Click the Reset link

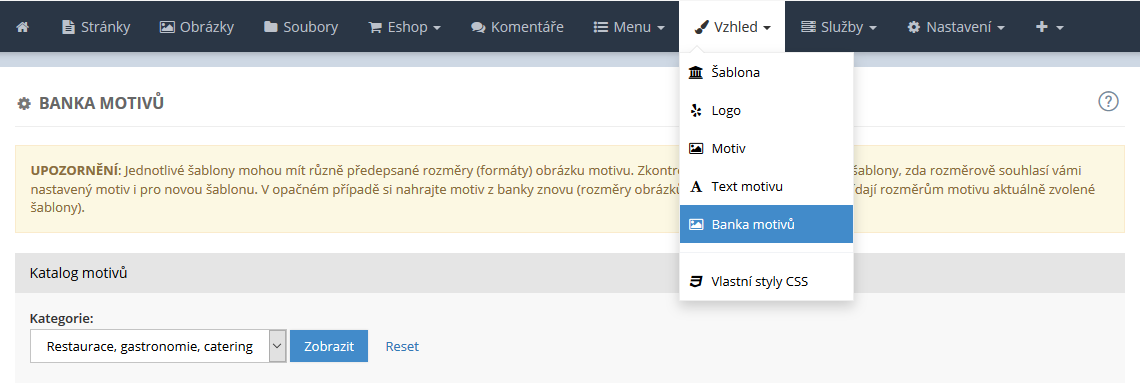pos(402,346)
